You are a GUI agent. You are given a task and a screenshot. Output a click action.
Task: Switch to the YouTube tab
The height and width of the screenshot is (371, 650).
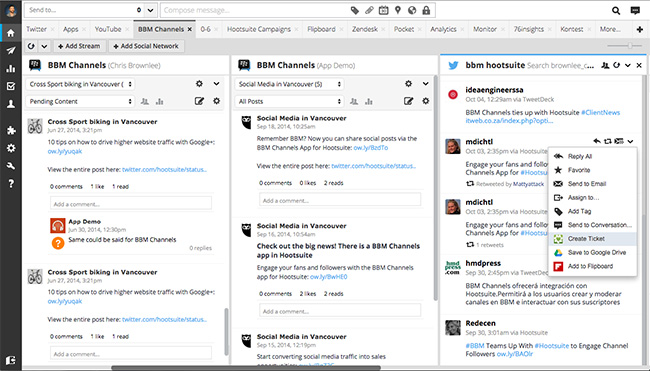tap(108, 29)
